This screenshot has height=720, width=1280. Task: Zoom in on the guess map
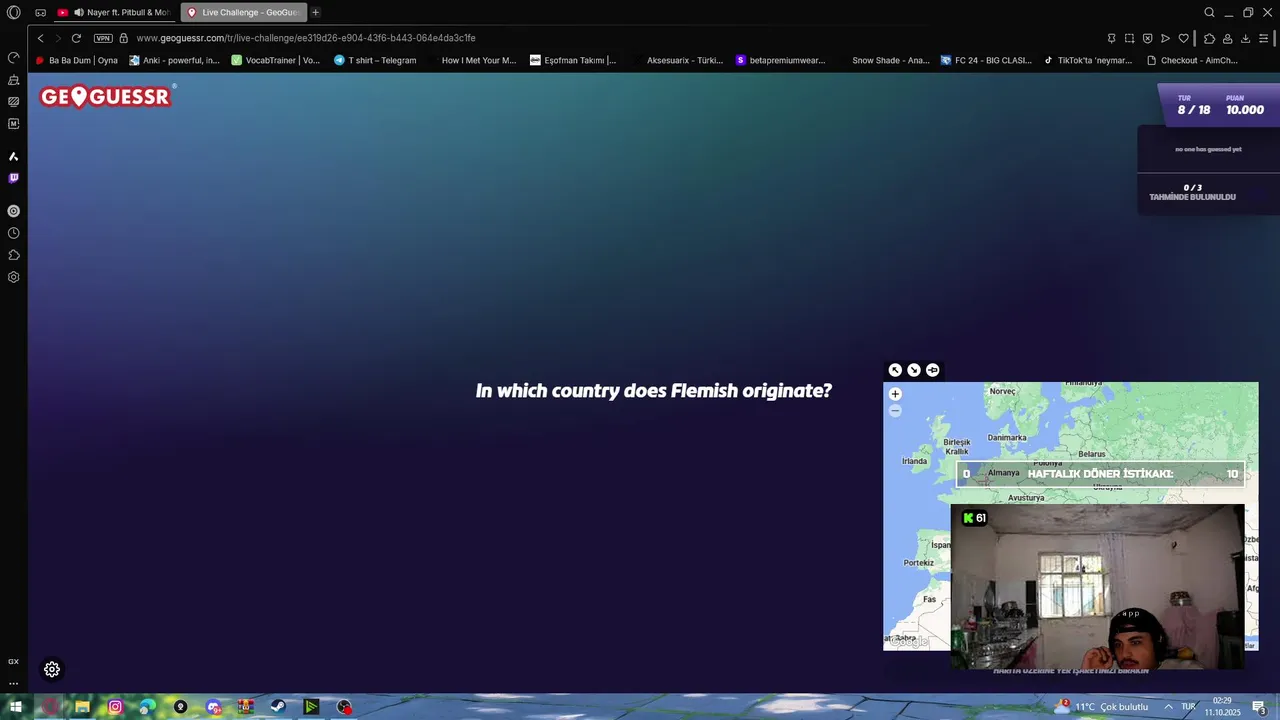895,394
